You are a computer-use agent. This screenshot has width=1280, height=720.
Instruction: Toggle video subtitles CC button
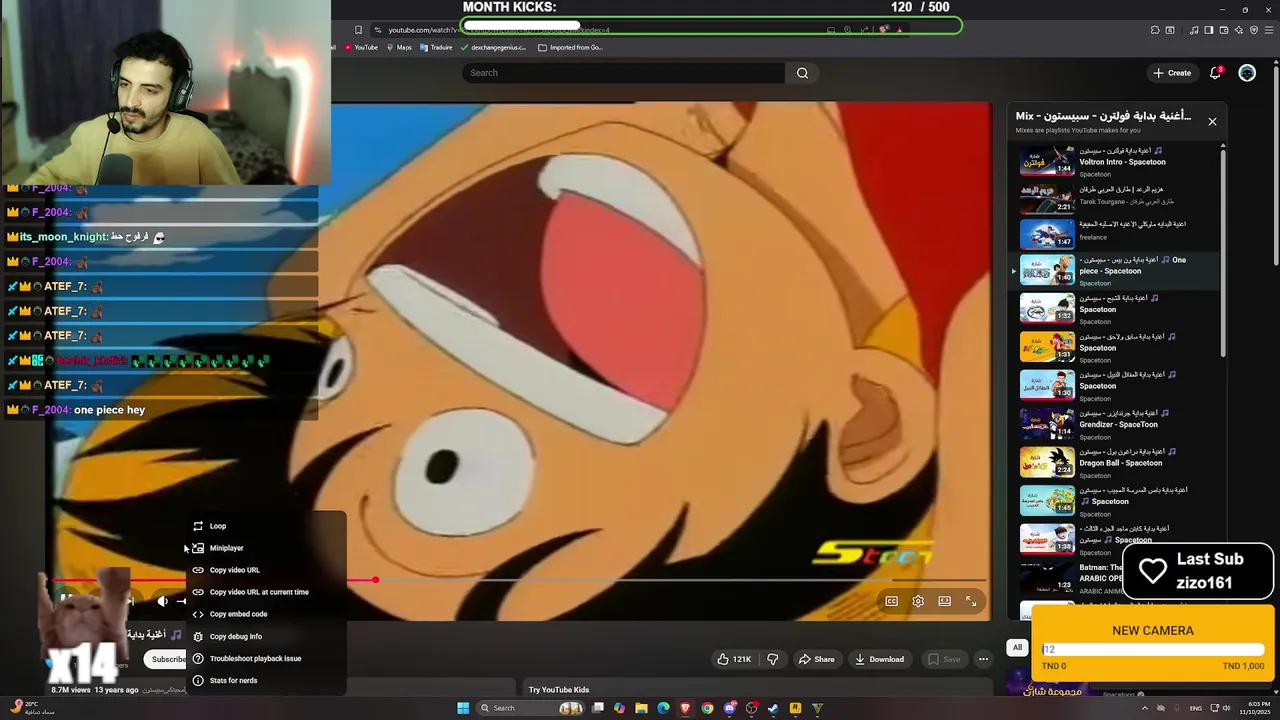coord(891,601)
